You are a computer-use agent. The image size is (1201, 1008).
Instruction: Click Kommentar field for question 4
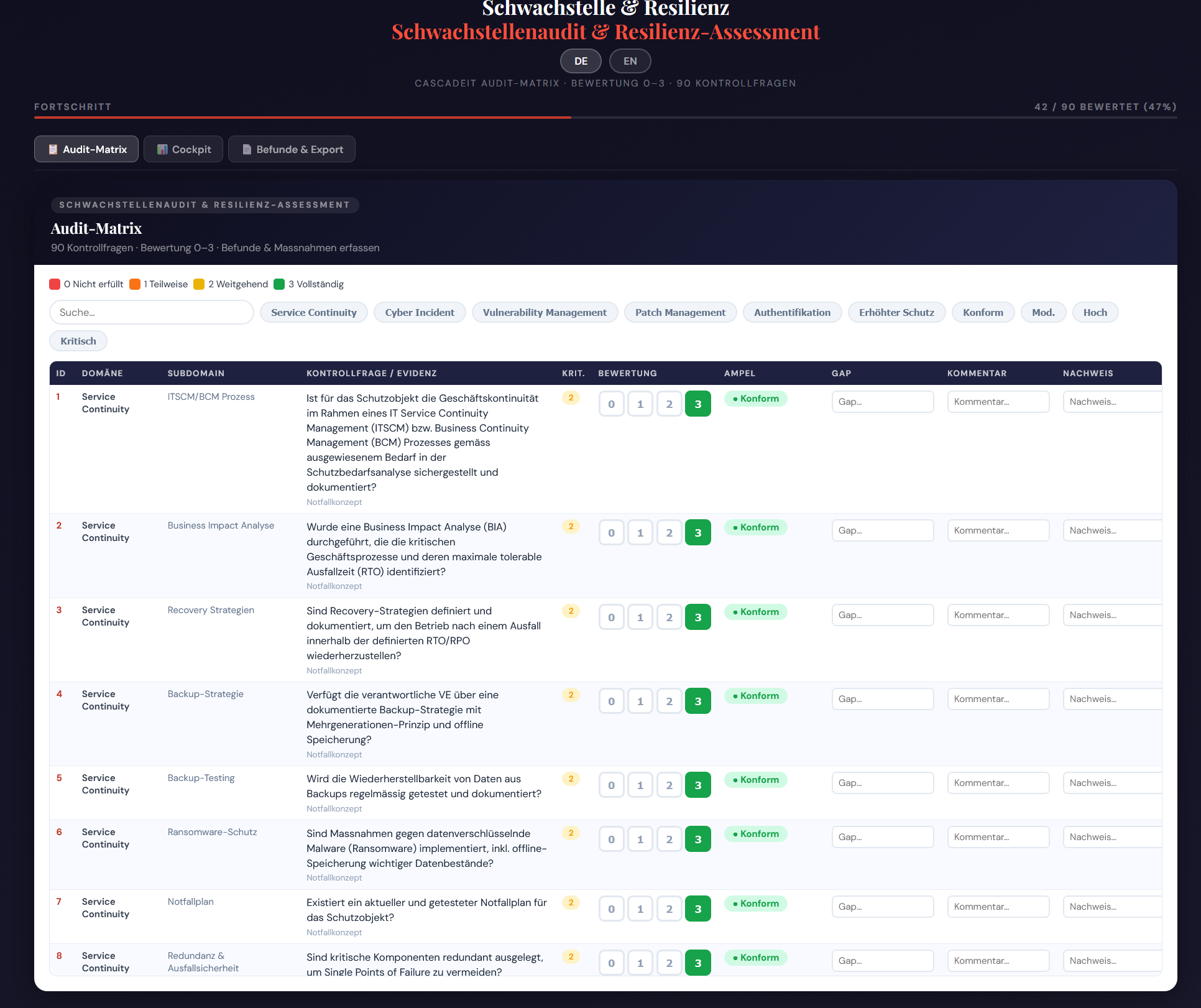[998, 699]
